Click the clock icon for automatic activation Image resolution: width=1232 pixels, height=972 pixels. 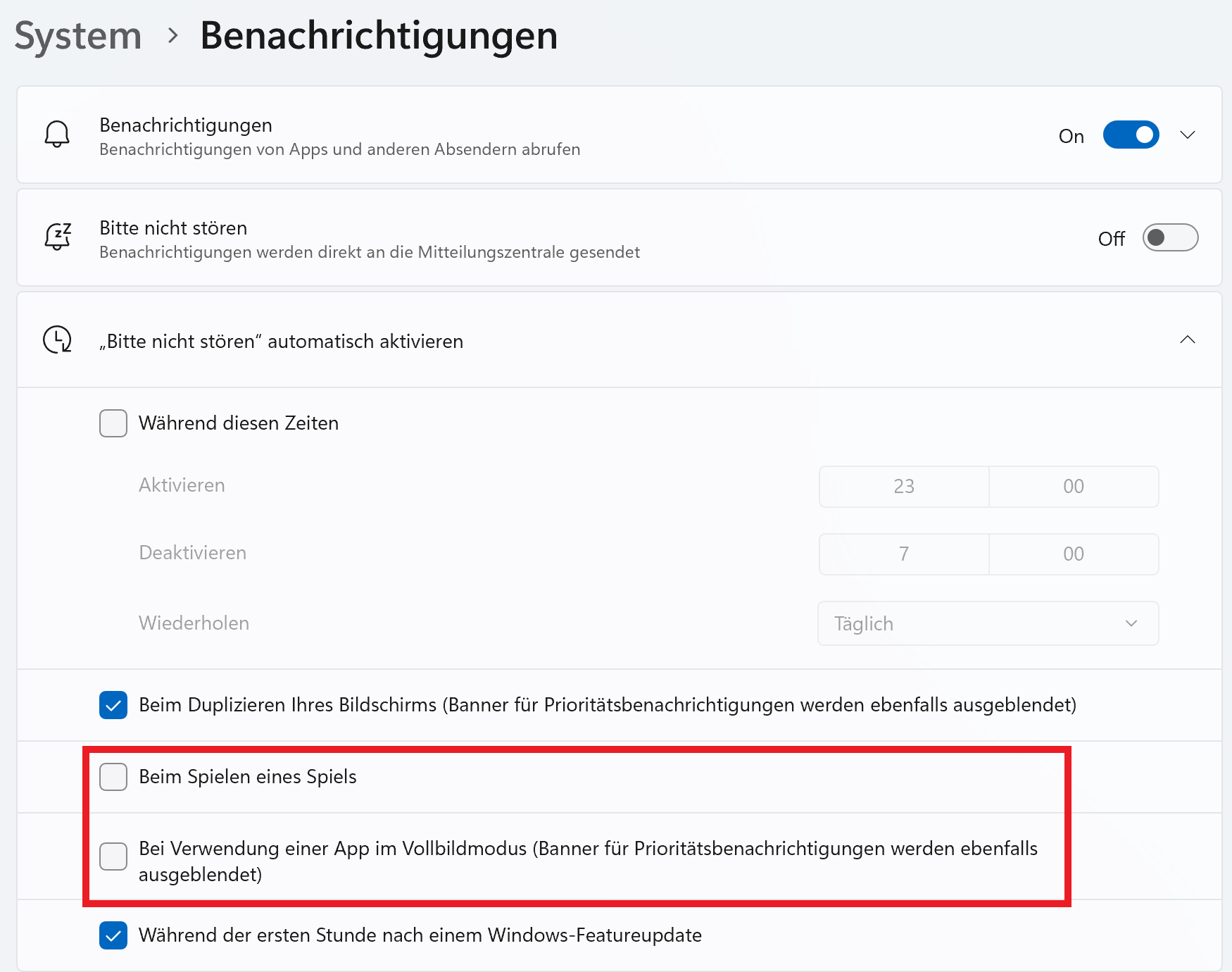(x=57, y=339)
